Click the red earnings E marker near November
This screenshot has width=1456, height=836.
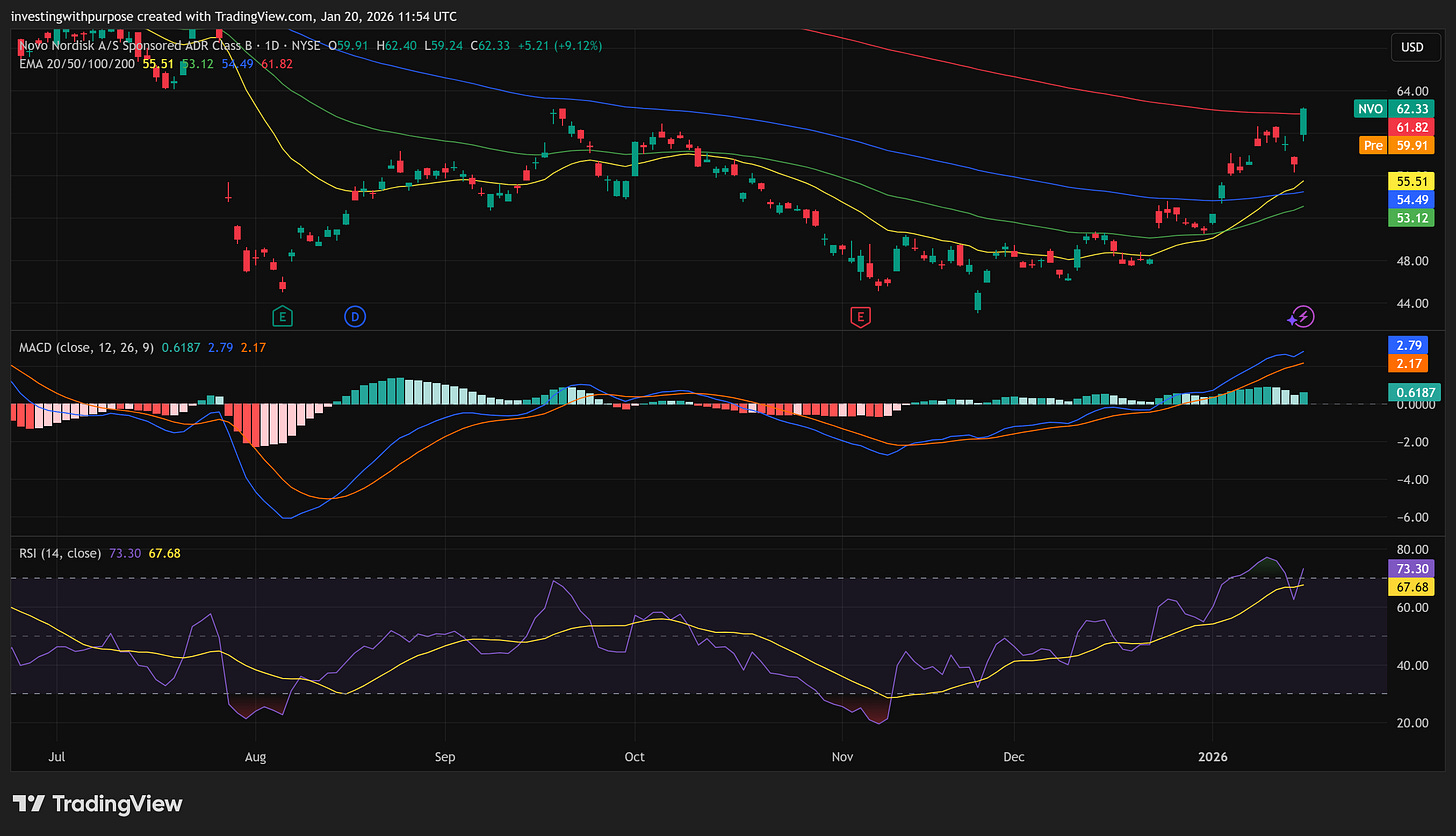(859, 317)
